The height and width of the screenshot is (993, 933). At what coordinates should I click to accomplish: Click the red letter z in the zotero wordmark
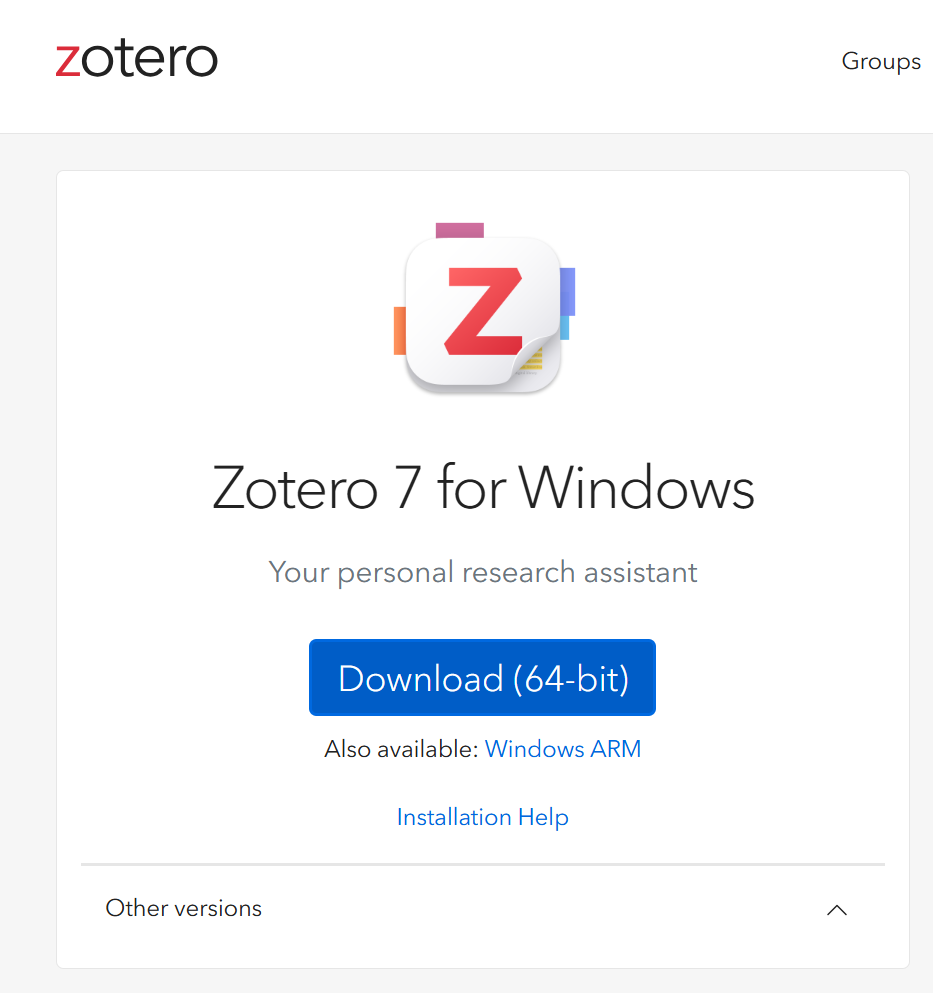(x=70, y=60)
